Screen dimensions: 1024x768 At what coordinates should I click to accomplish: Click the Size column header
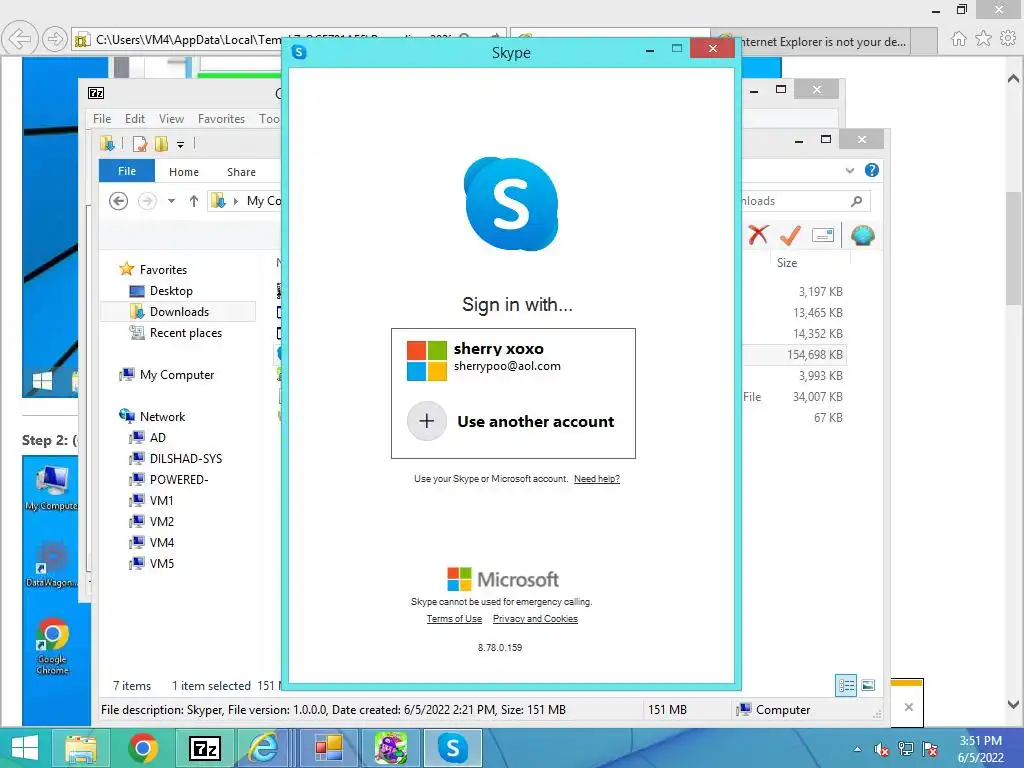787,263
